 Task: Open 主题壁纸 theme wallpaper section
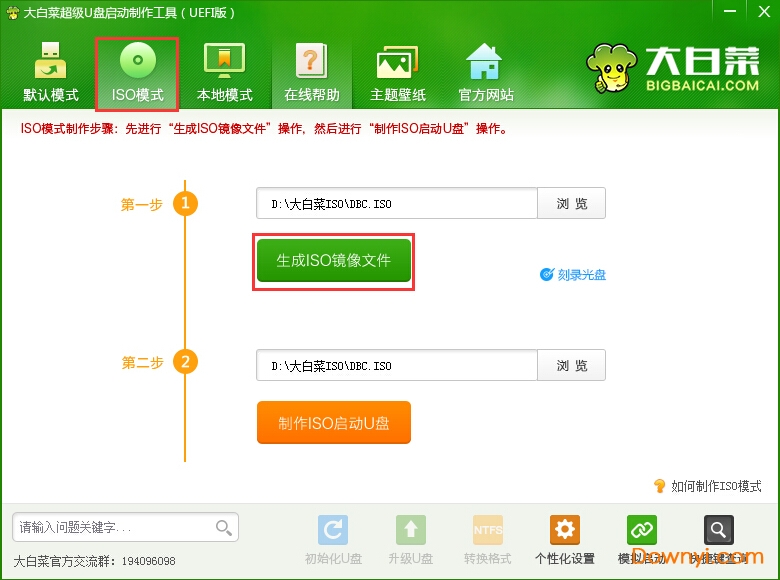(x=398, y=73)
